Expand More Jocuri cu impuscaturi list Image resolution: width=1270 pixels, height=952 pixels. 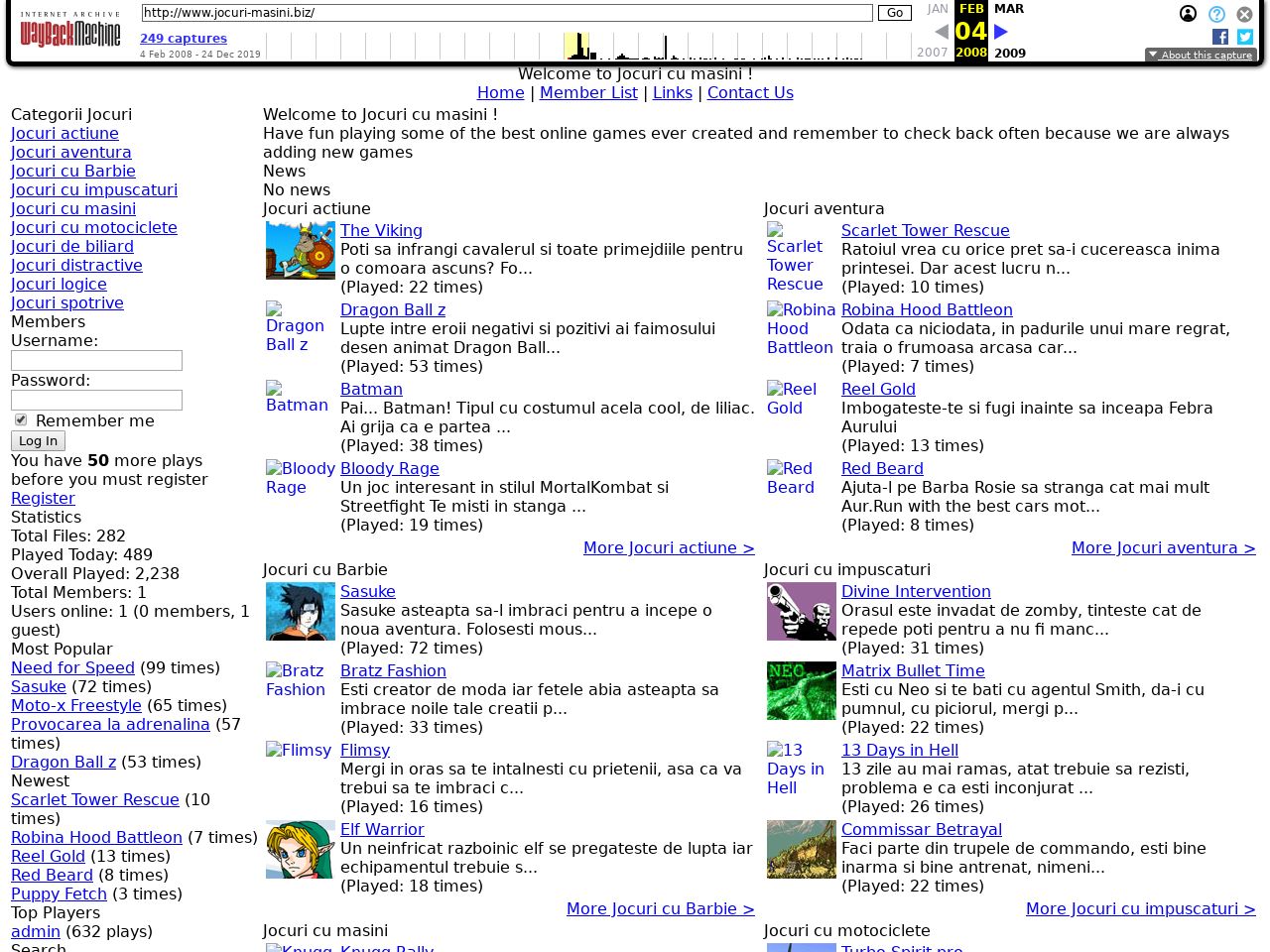tap(1140, 908)
